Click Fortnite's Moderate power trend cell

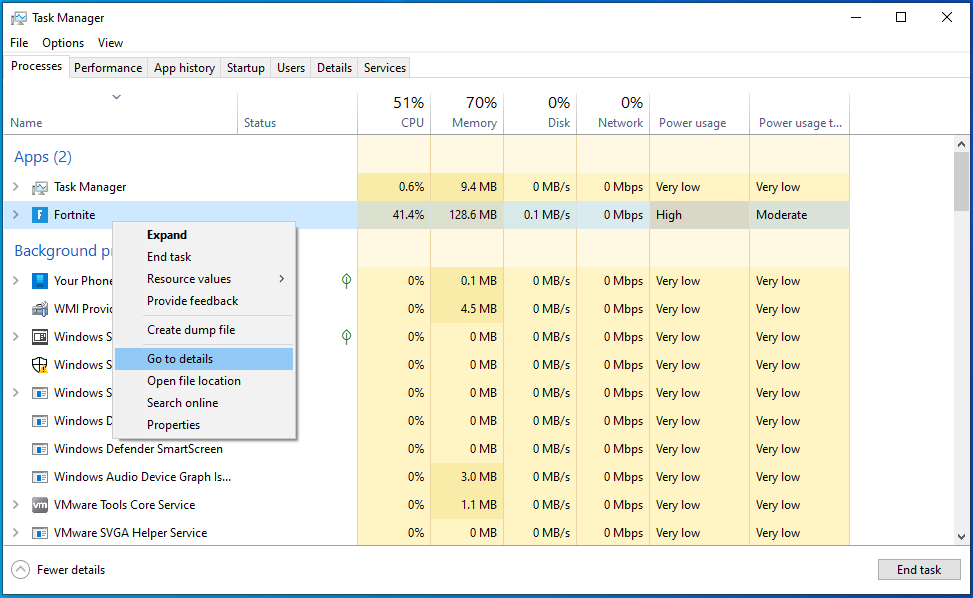point(799,215)
